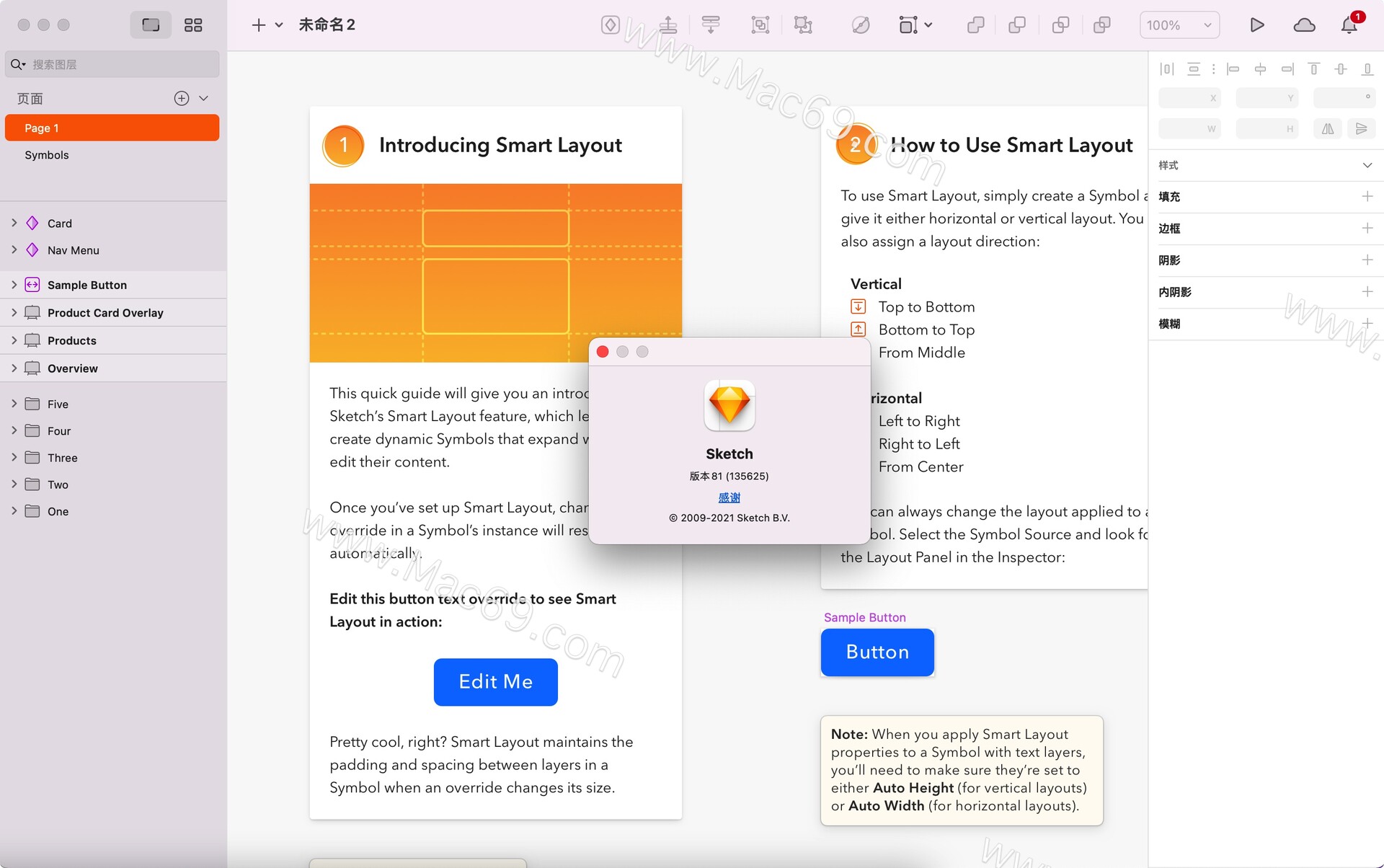Click flip horizontal icon in inspector
The height and width of the screenshot is (868, 1384).
(1328, 129)
